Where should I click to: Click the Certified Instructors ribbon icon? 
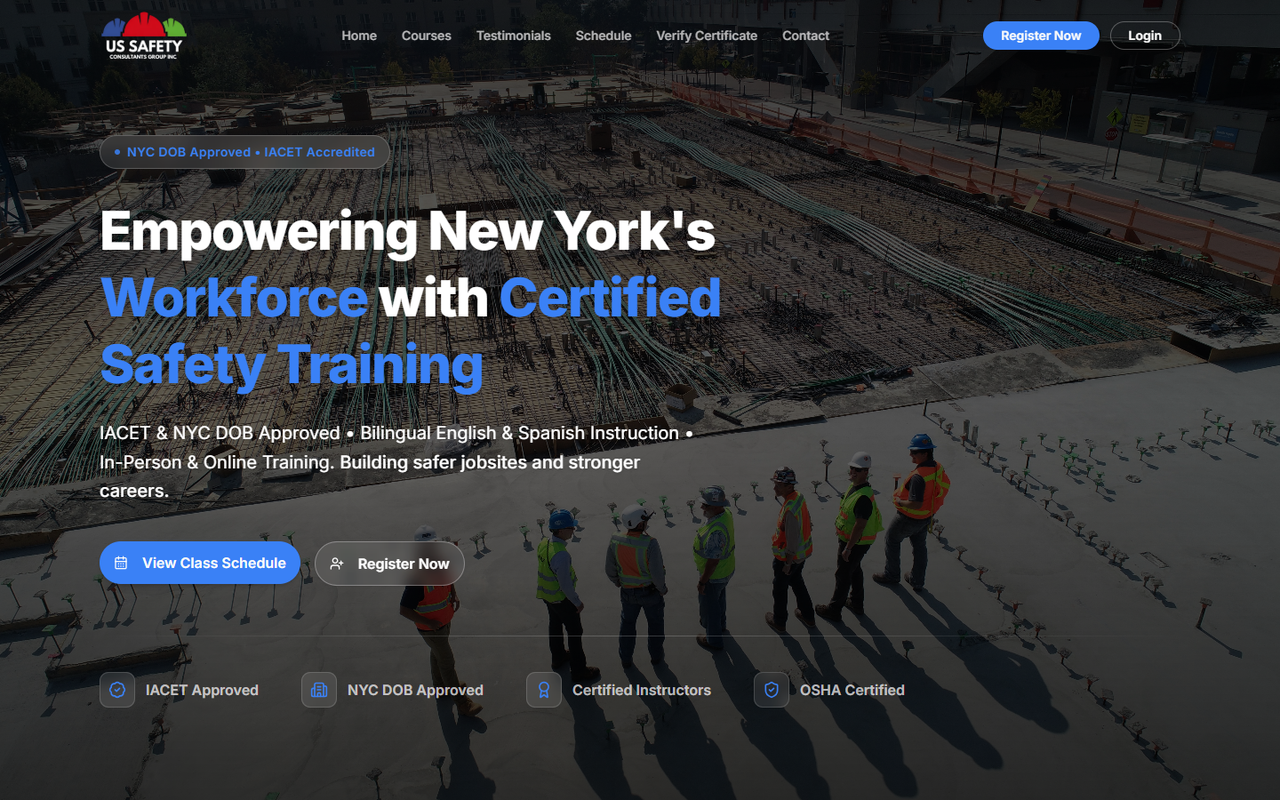(544, 690)
